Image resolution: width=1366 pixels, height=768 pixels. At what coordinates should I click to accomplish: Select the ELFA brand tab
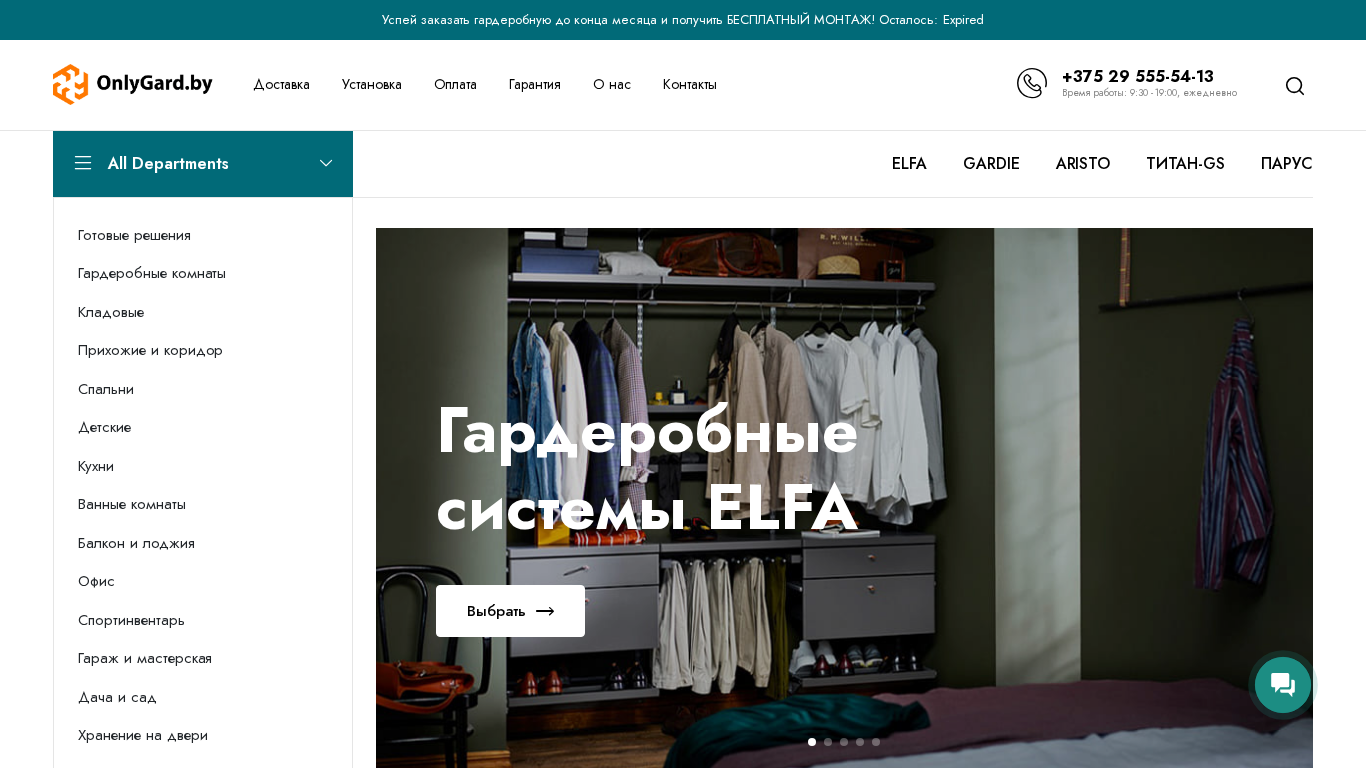pyautogui.click(x=909, y=163)
